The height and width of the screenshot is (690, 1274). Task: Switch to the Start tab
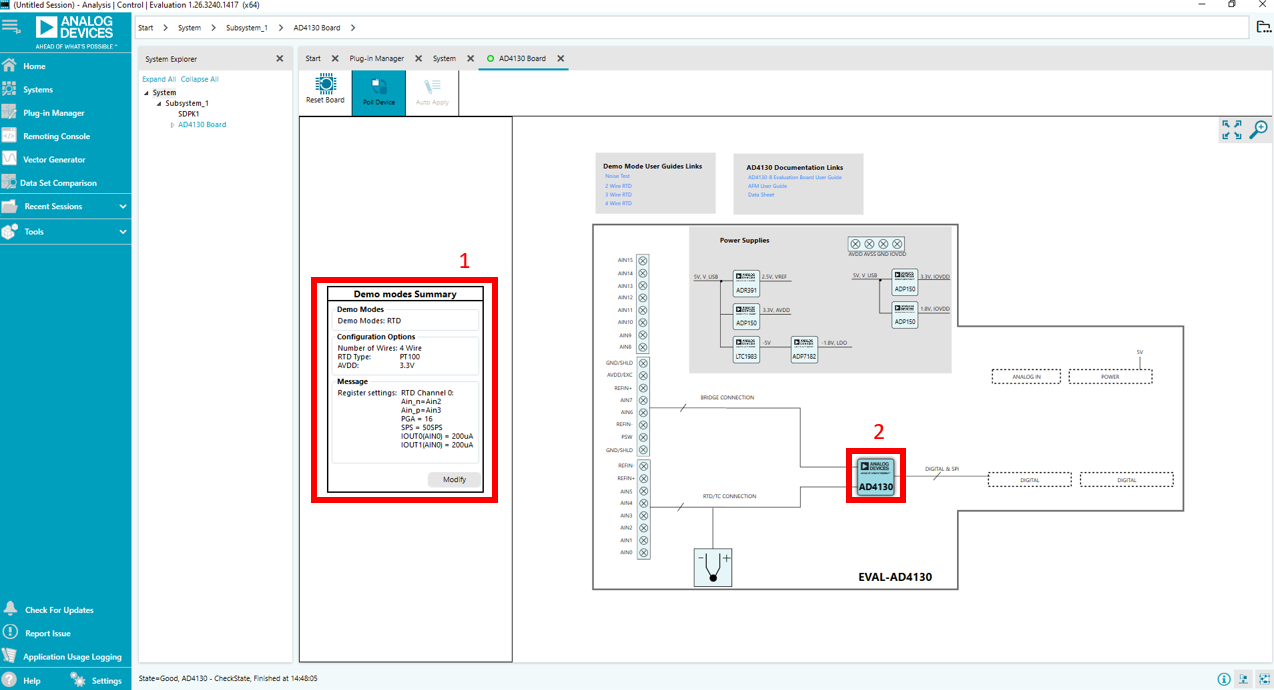tap(313, 59)
